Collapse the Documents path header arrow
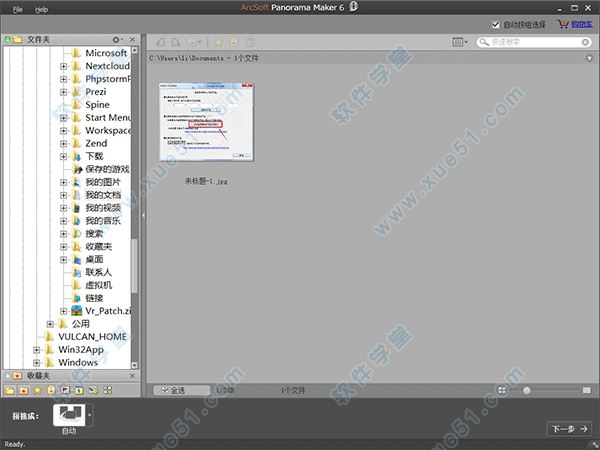Screen dimensions: 600x450 point(590,58)
